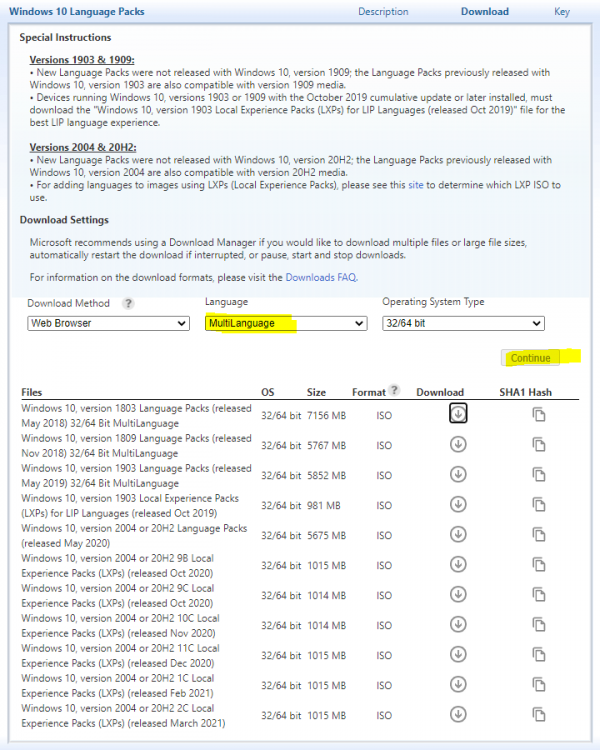Copy SHA1 hash for 2004 Language Packs May 2020
The height and width of the screenshot is (750, 600).
[x=539, y=535]
